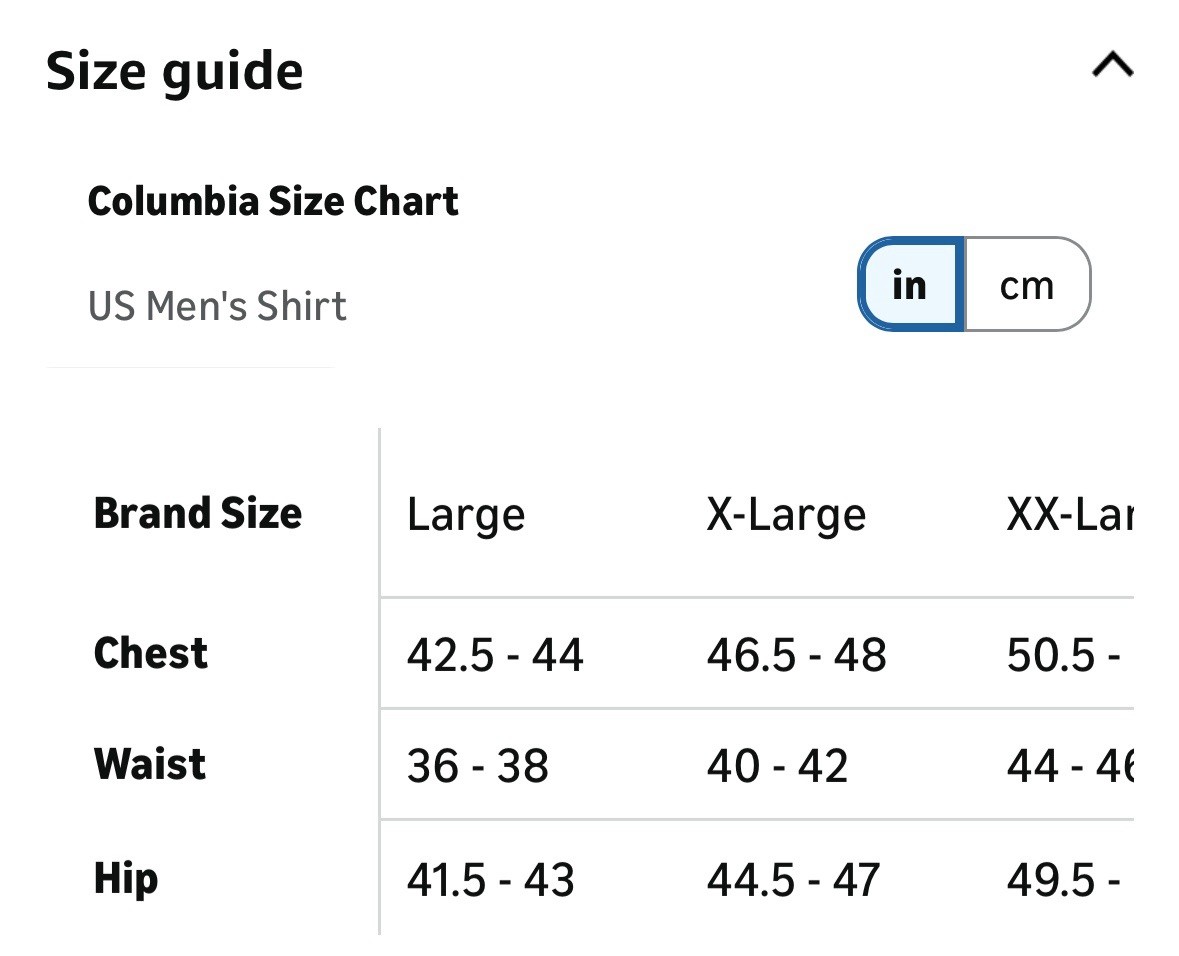This screenshot has width=1179, height=956.
Task: Click the X-Large size column header
Action: pos(786,514)
